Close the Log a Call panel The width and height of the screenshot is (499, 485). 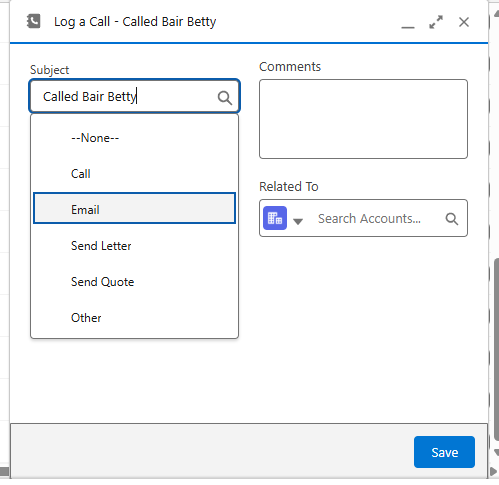tap(464, 22)
